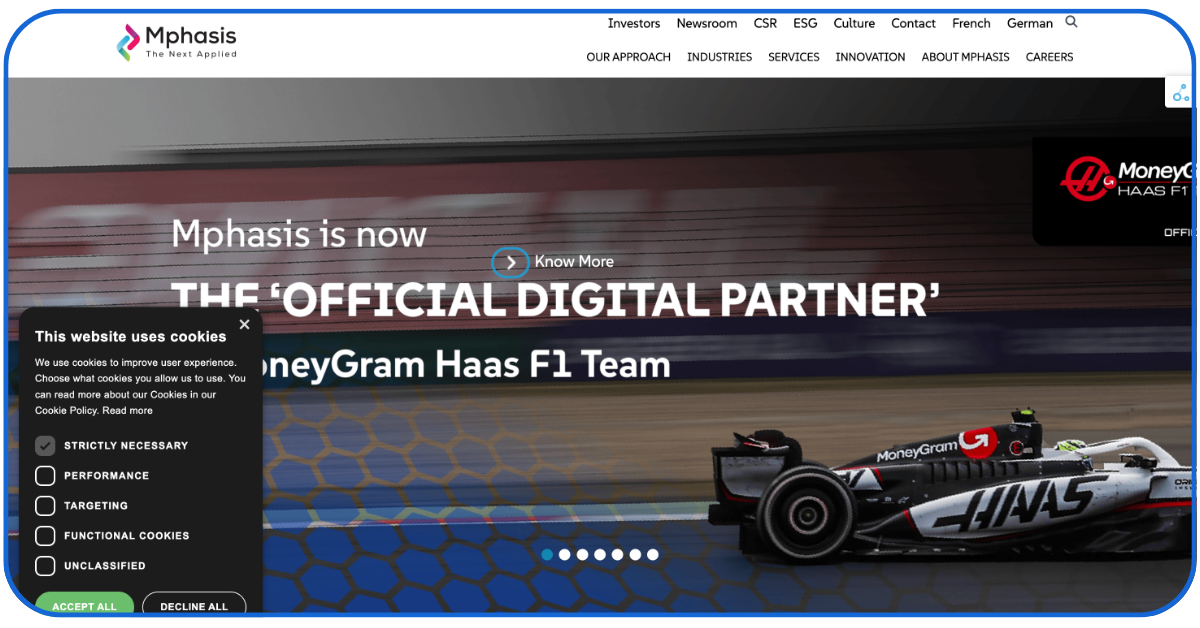Close the cookie consent popup
This screenshot has width=1200, height=628.
click(244, 324)
